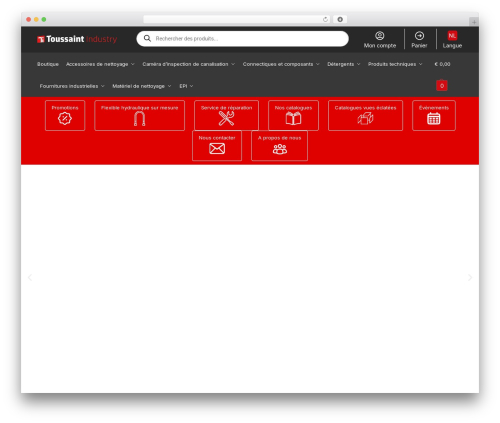Screen dimensions: 500x423
Task: Click Nos catalogues label
Action: click(x=293, y=108)
